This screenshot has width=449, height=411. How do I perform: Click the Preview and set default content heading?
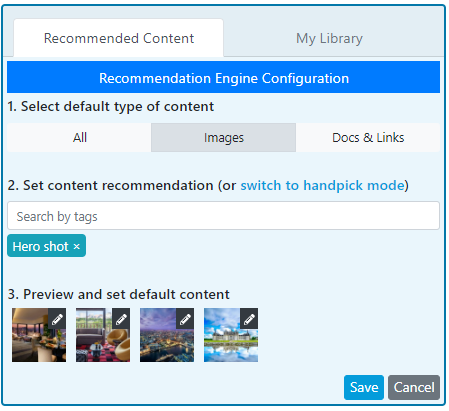(119, 294)
